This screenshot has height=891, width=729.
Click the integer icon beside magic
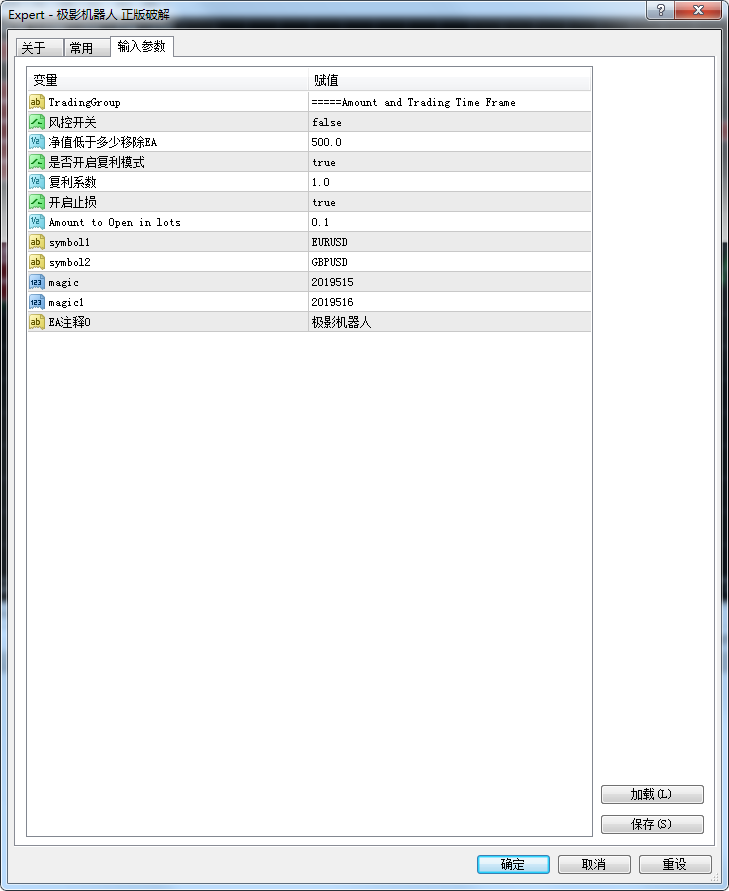37,282
